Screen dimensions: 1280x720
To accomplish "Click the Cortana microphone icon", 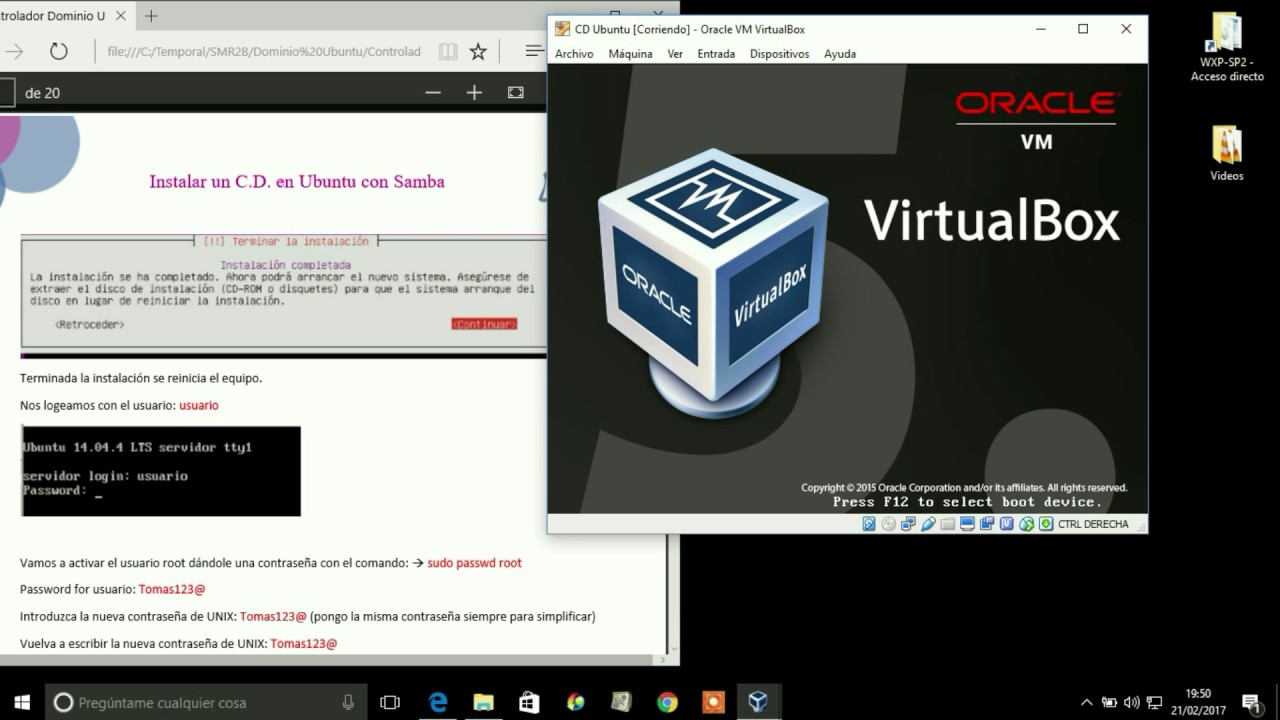I will pos(348,702).
